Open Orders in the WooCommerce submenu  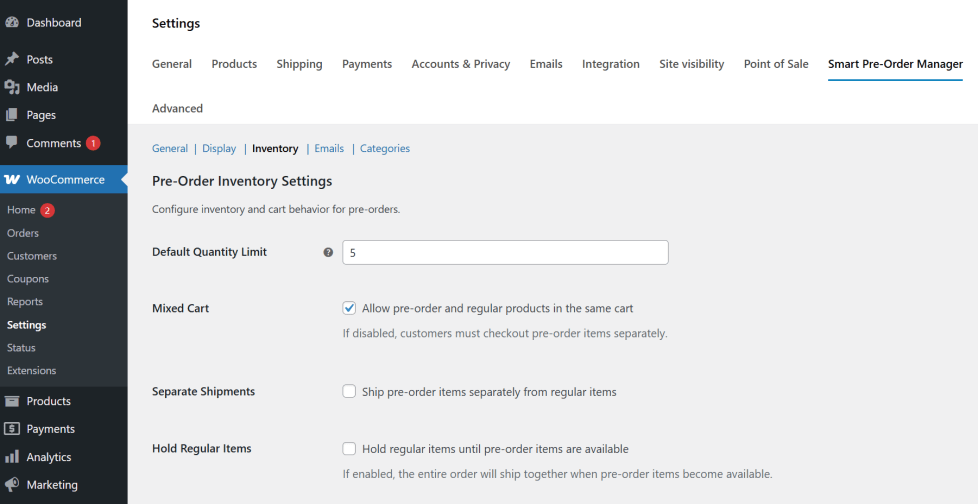[23, 233]
